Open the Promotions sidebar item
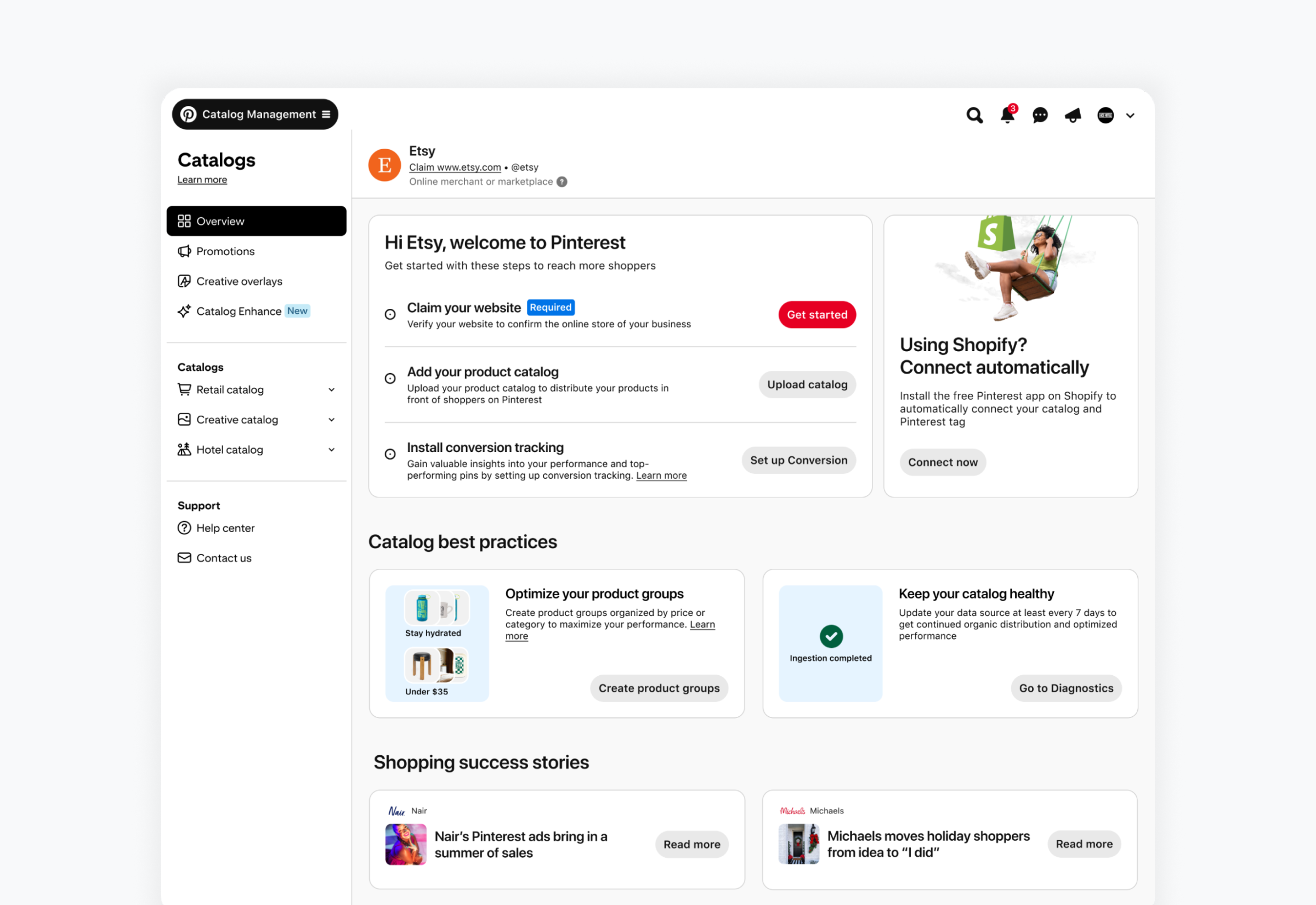1316x905 pixels. 225,251
